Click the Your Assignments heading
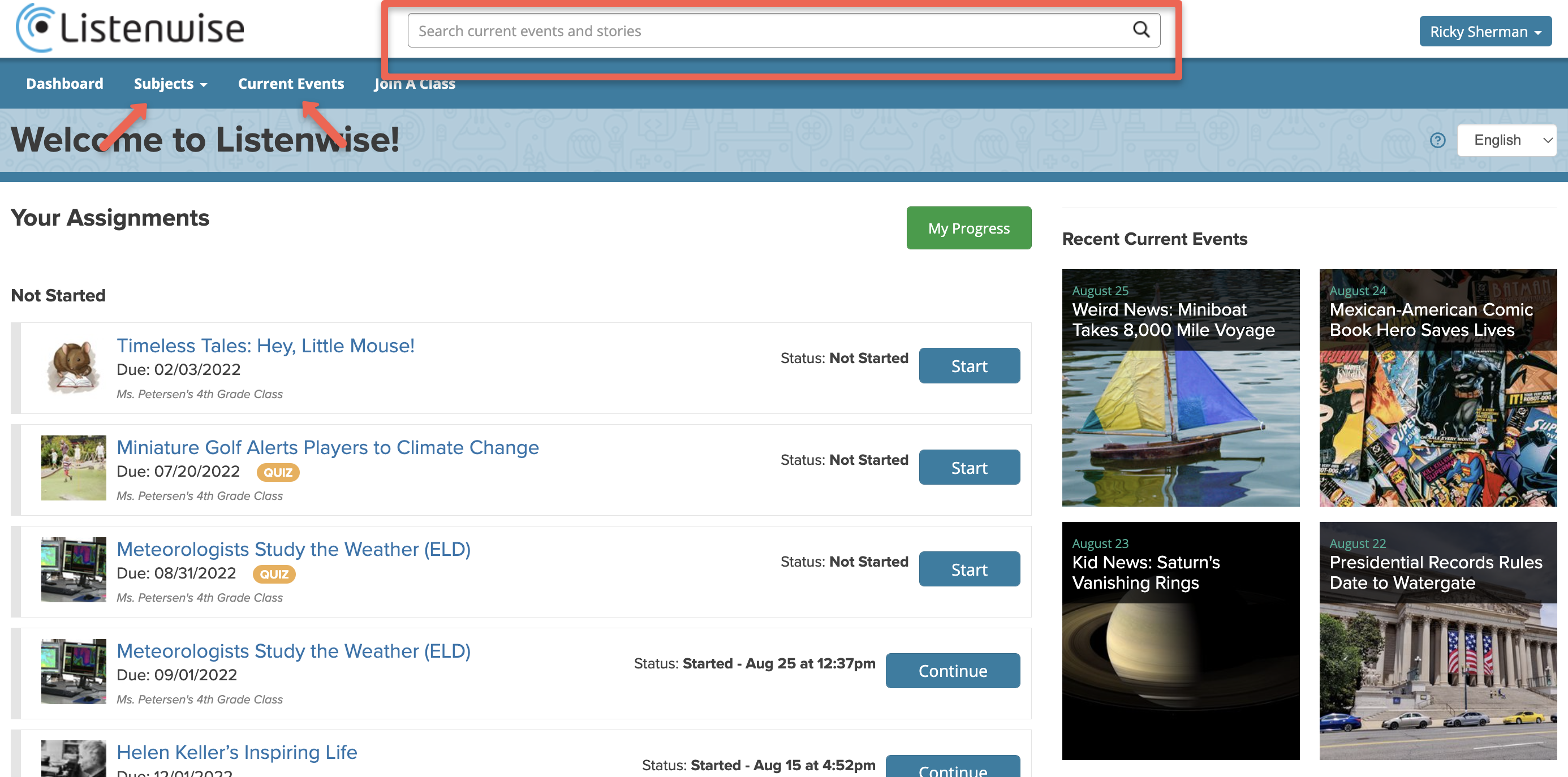This screenshot has height=777, width=1568. coord(110,218)
